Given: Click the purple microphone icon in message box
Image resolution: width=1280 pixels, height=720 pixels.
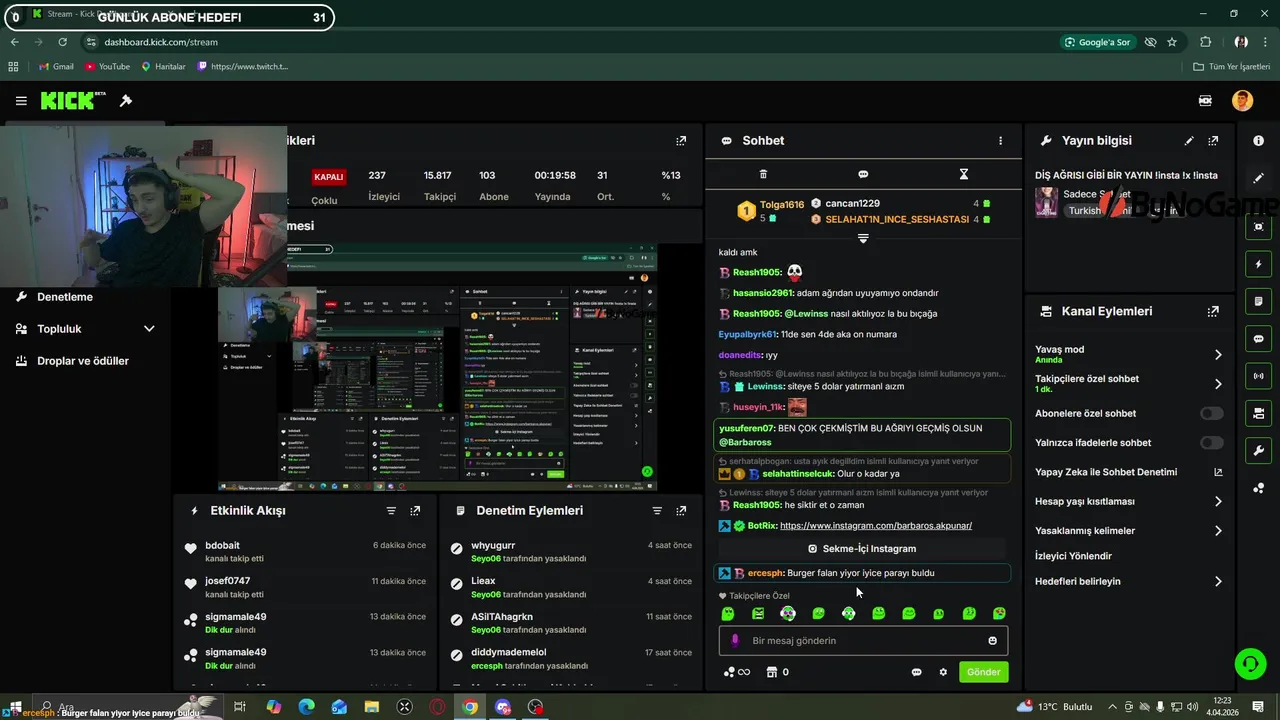Looking at the screenshot, I should pyautogui.click(x=735, y=641).
